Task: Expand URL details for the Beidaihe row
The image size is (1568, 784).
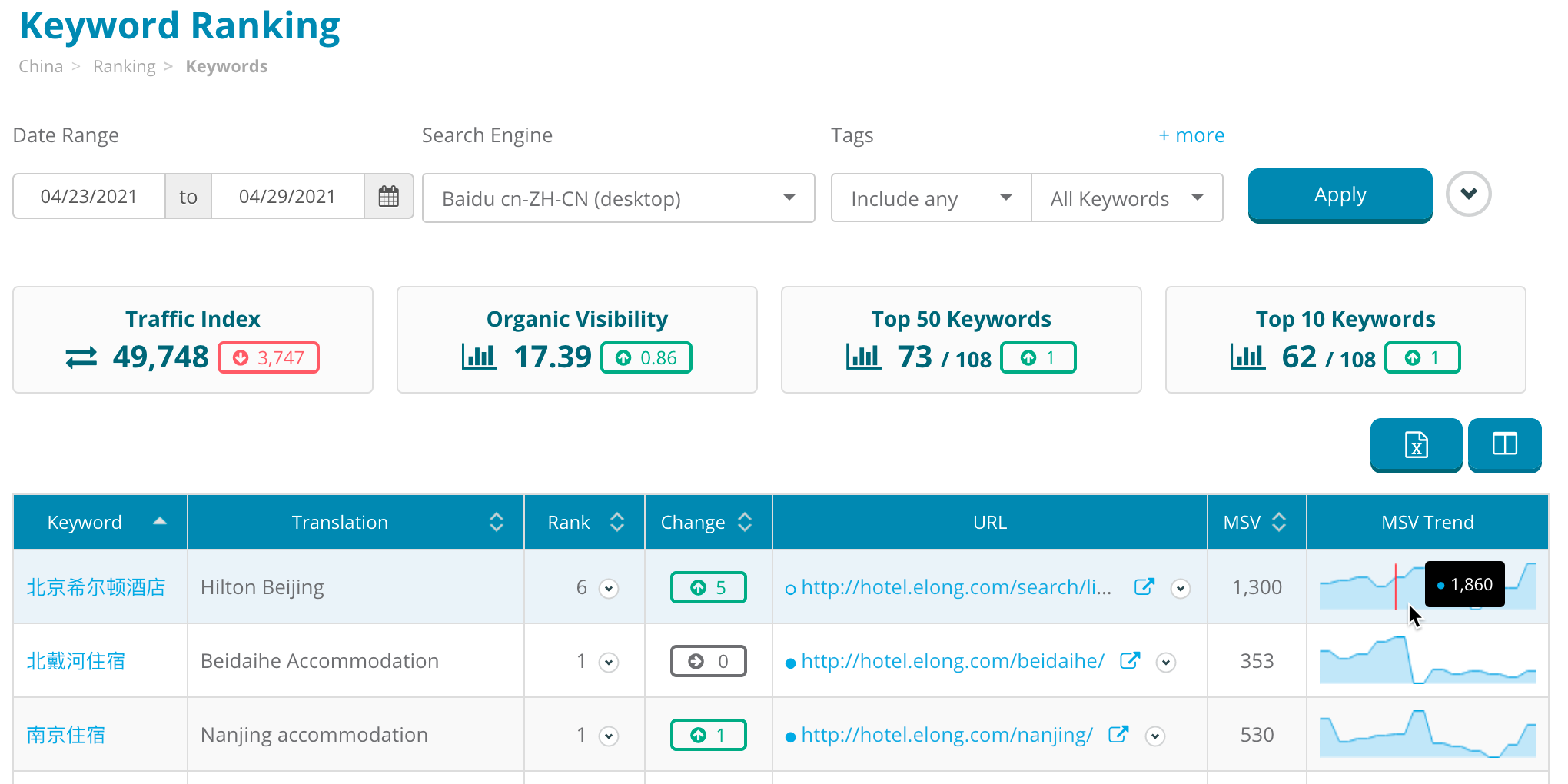Action: tap(1165, 662)
